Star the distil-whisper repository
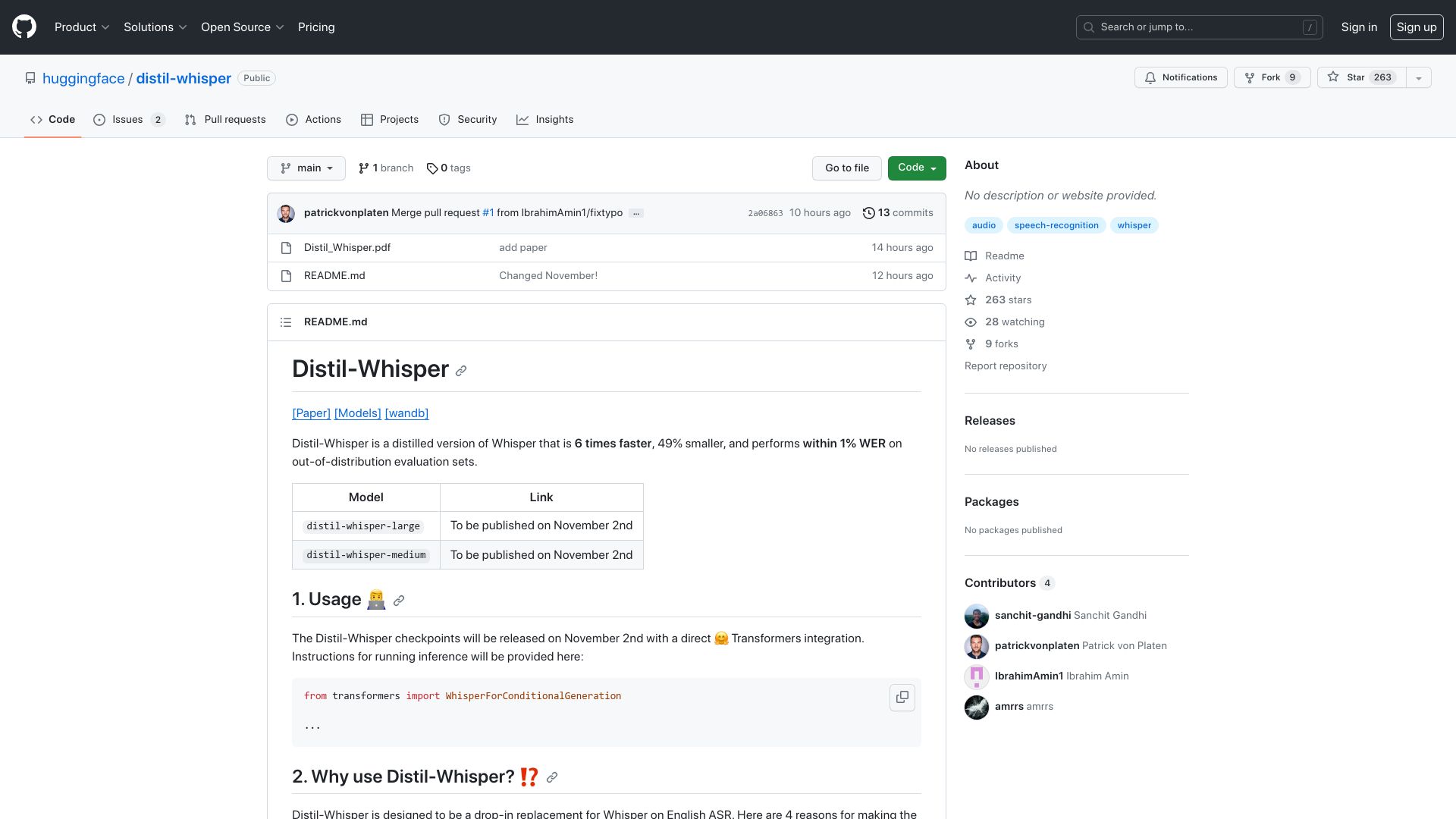 [x=1361, y=77]
